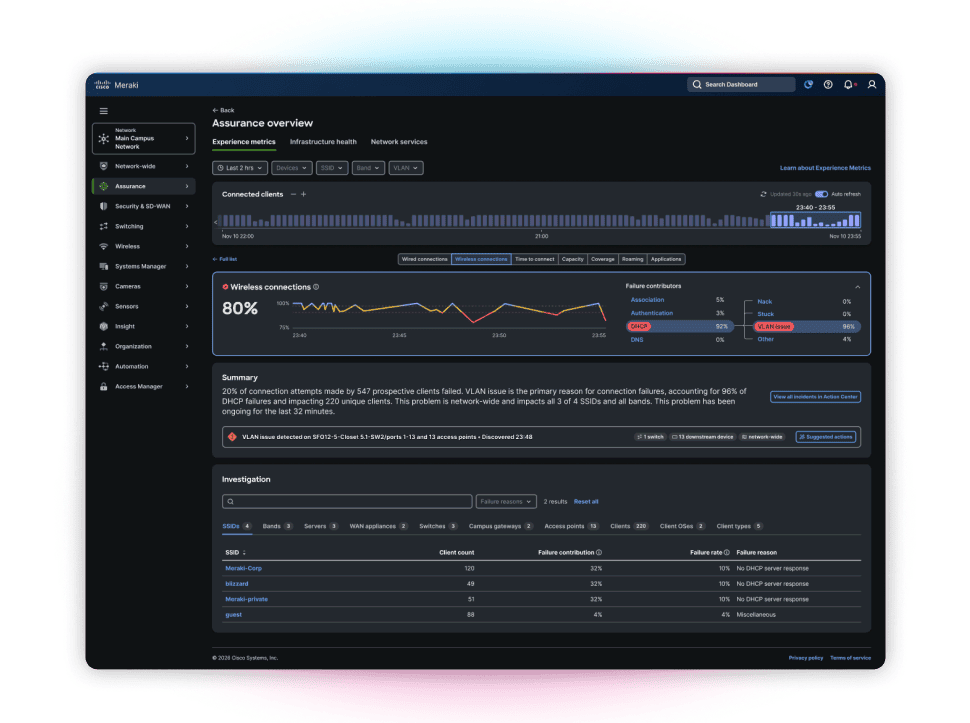The height and width of the screenshot is (723, 970).
Task: Select the Capacity metric tab
Action: [x=572, y=259]
